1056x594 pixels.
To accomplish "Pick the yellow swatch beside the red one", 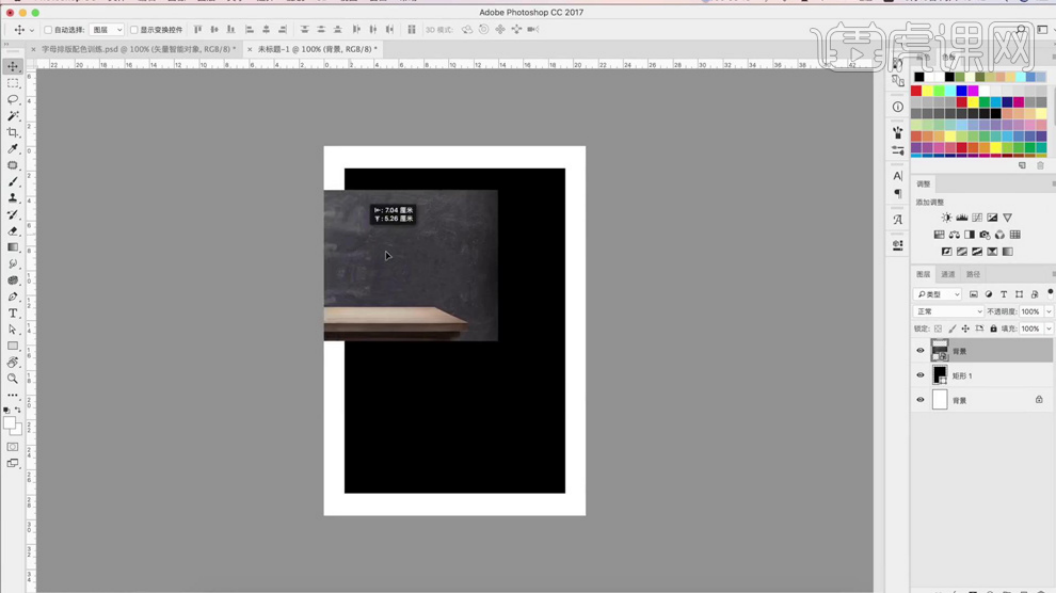I will [928, 91].
